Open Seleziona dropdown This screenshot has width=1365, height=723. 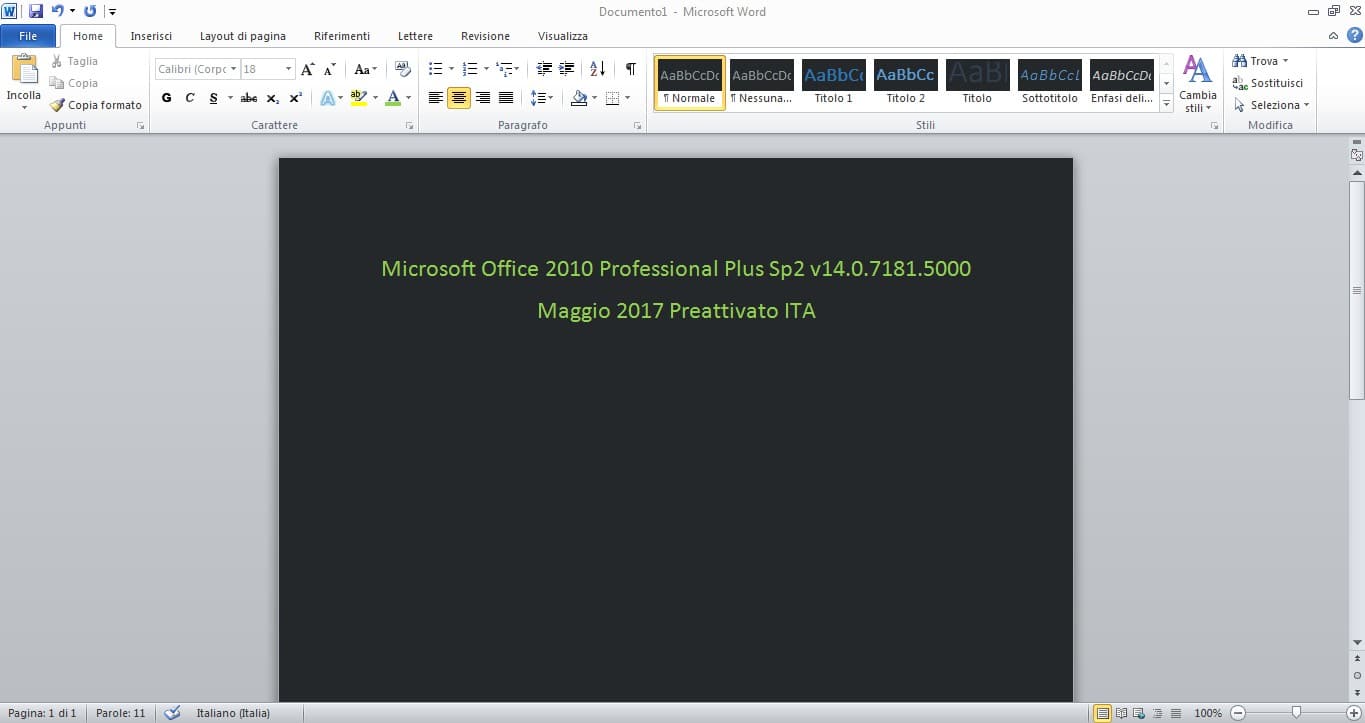(x=1271, y=105)
